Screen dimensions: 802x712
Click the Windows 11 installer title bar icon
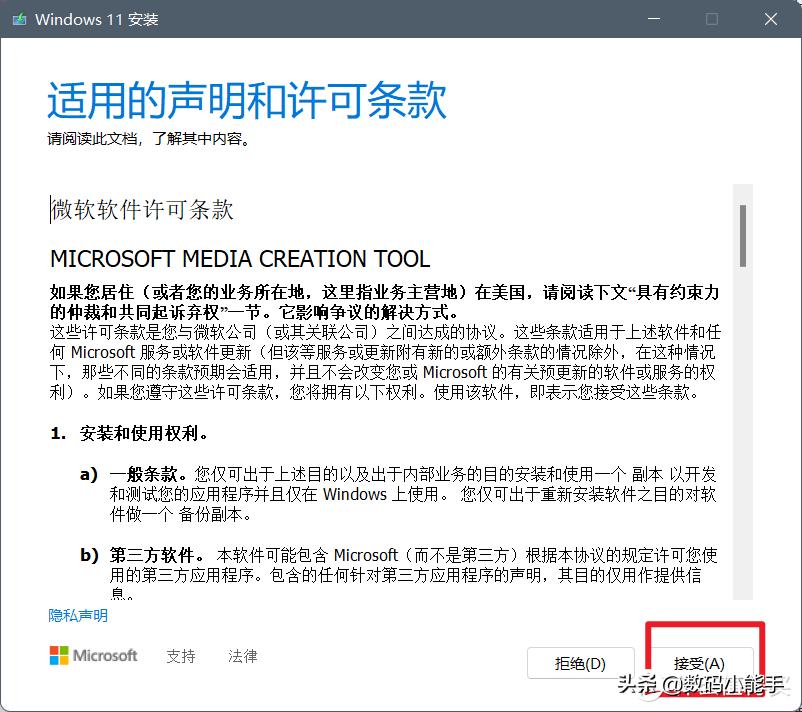[x=22, y=18]
